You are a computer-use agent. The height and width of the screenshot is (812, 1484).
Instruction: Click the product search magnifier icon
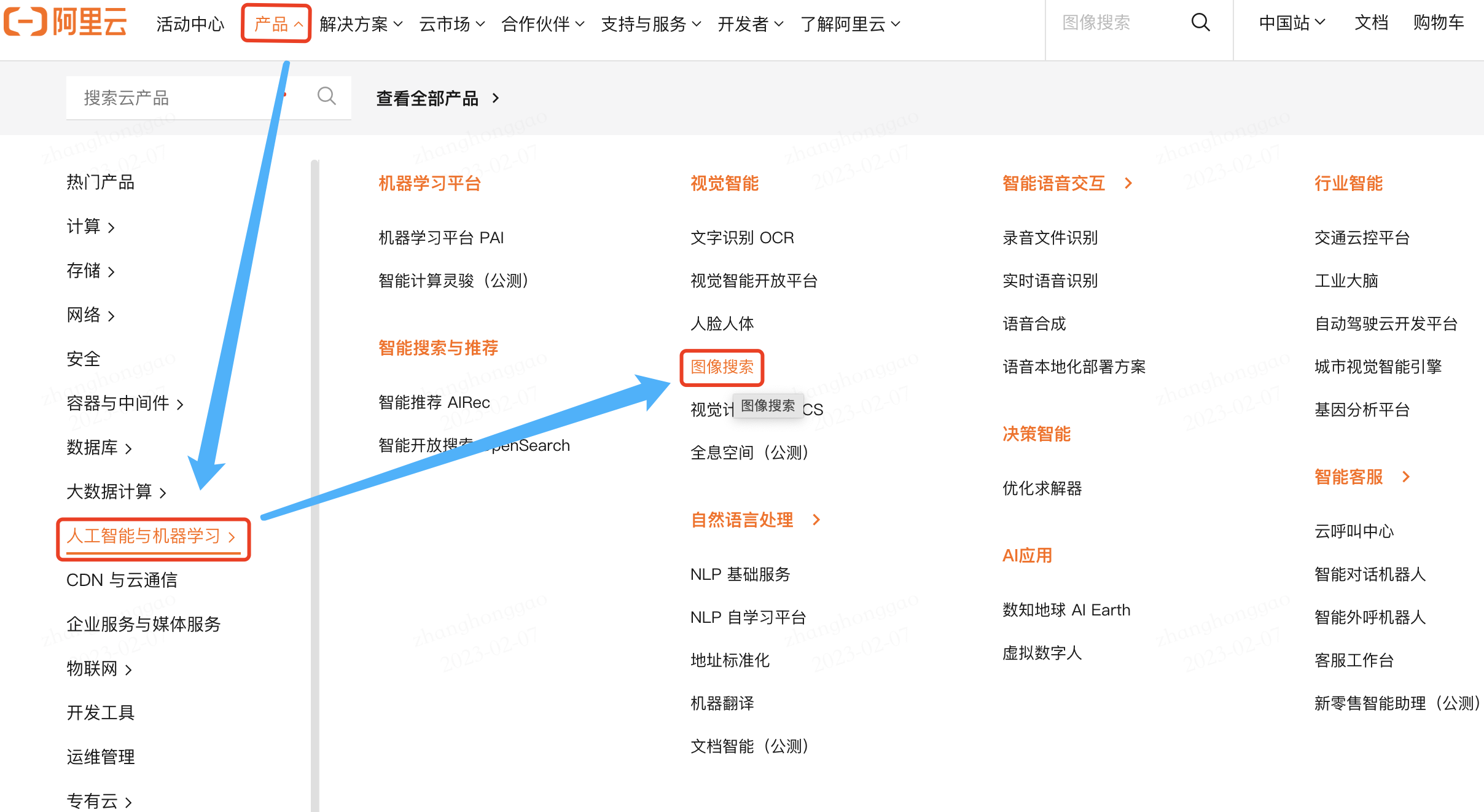pos(326,96)
